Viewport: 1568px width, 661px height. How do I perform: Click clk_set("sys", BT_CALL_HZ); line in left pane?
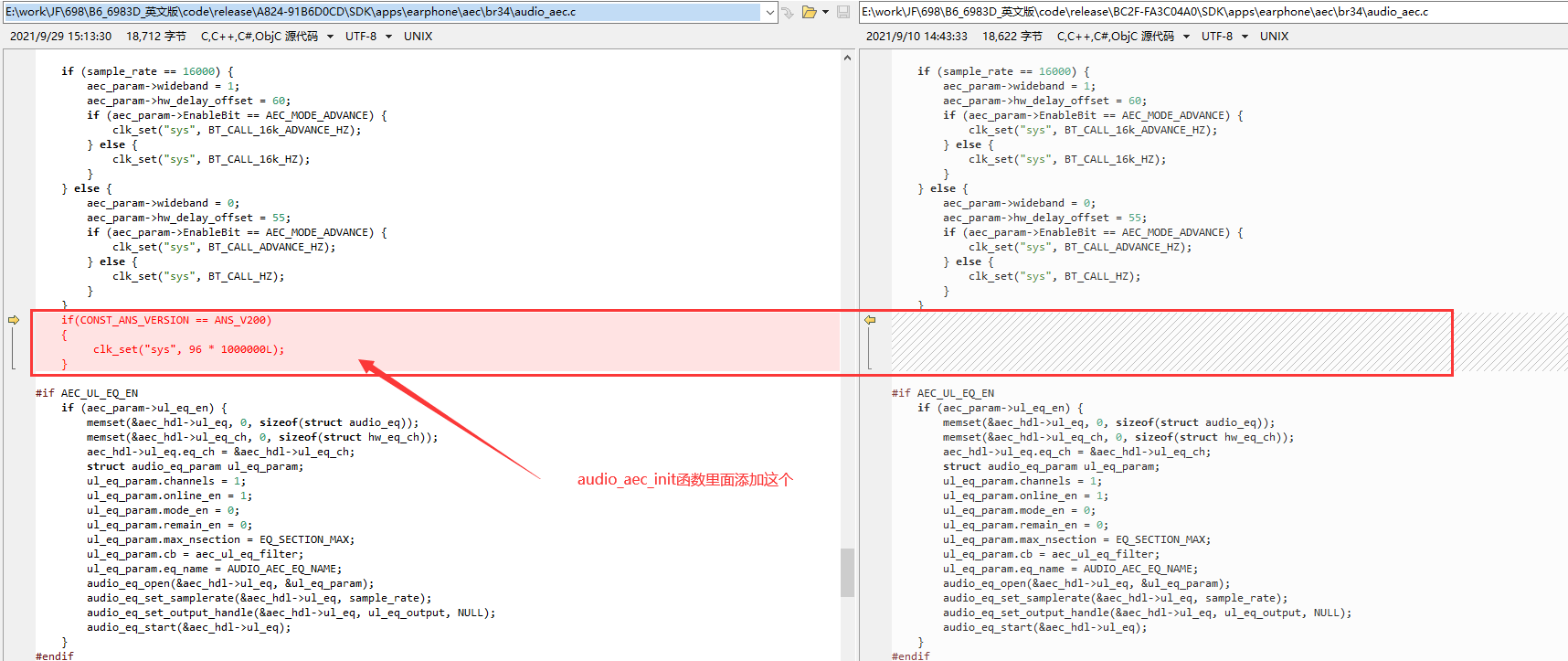(198, 276)
